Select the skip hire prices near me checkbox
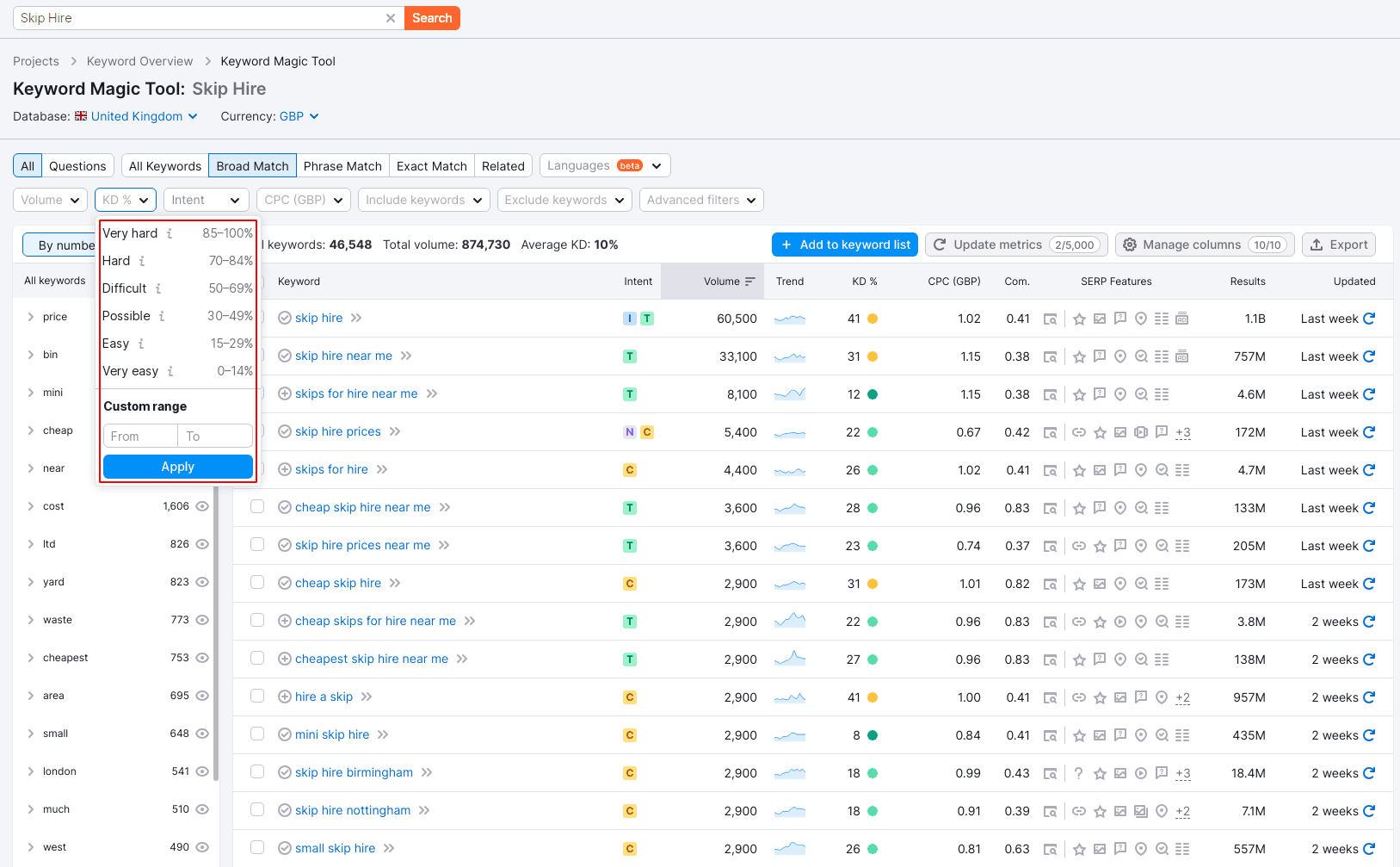Screen dimensions: 1400x867 click(x=257, y=544)
